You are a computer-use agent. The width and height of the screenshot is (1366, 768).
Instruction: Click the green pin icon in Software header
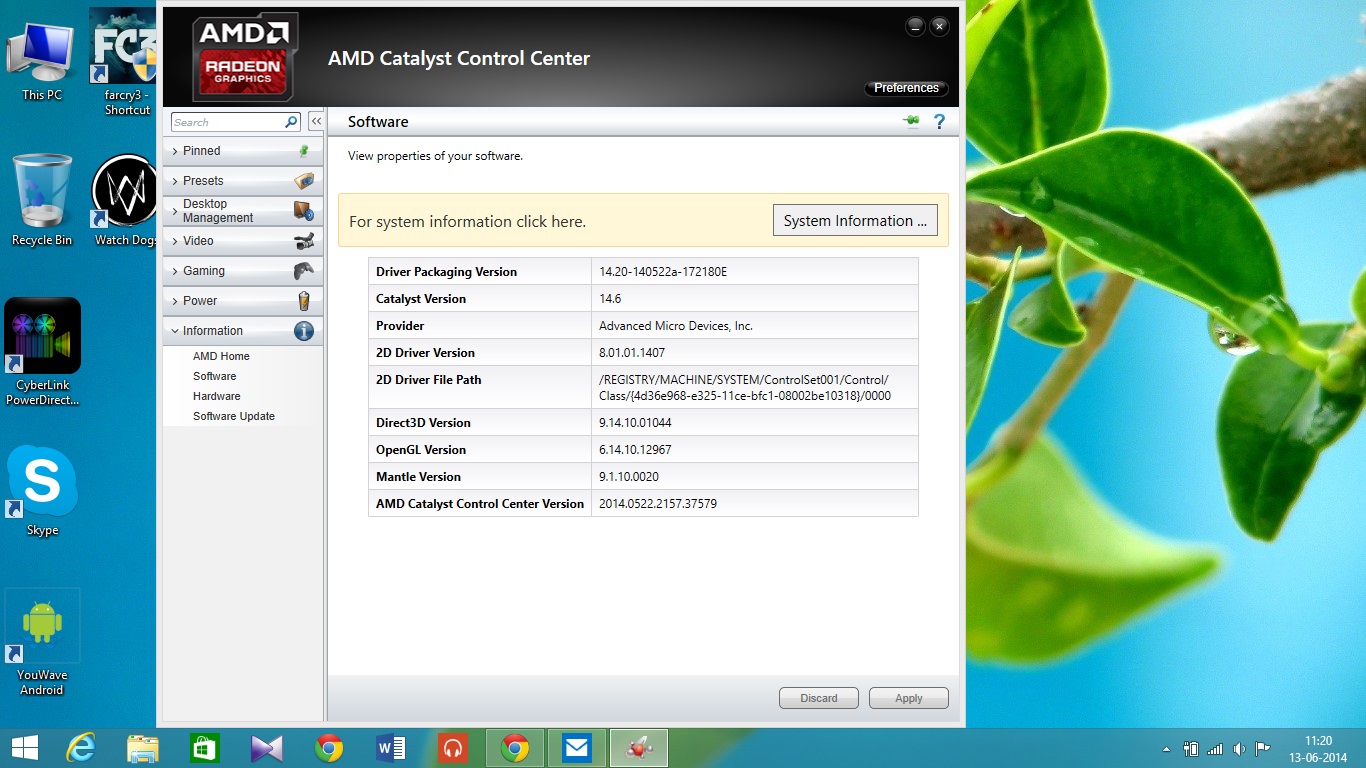coord(911,122)
